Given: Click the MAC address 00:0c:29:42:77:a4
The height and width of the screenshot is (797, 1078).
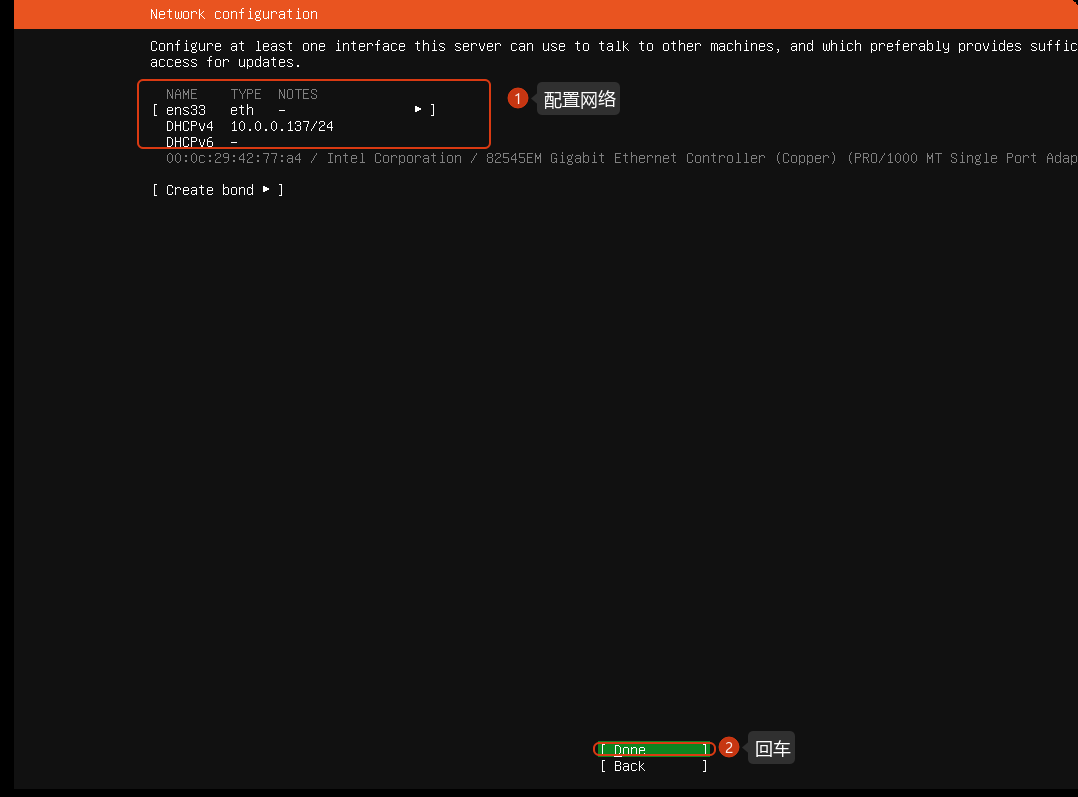Looking at the screenshot, I should coord(234,158).
